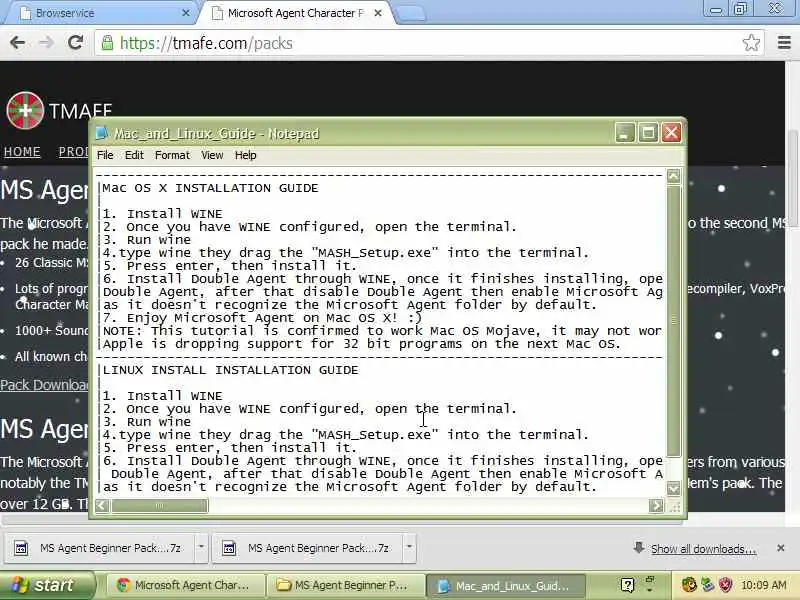Screen dimensions: 800x600
Task: Click Notepad horizontal scrollbar thumb
Action: pyautogui.click(x=160, y=506)
